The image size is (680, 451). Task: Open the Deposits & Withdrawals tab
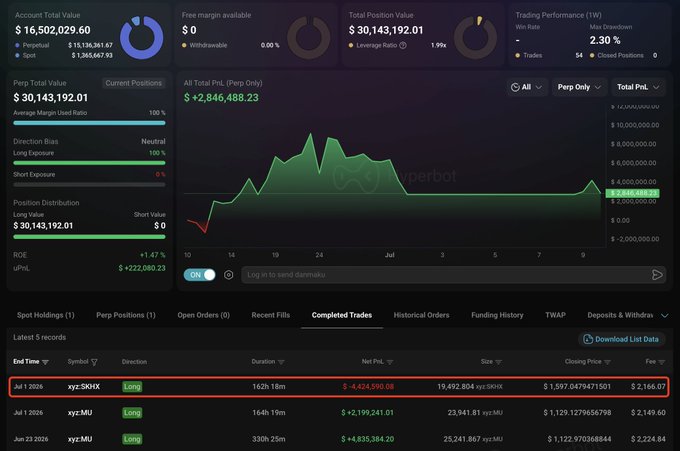pos(620,315)
